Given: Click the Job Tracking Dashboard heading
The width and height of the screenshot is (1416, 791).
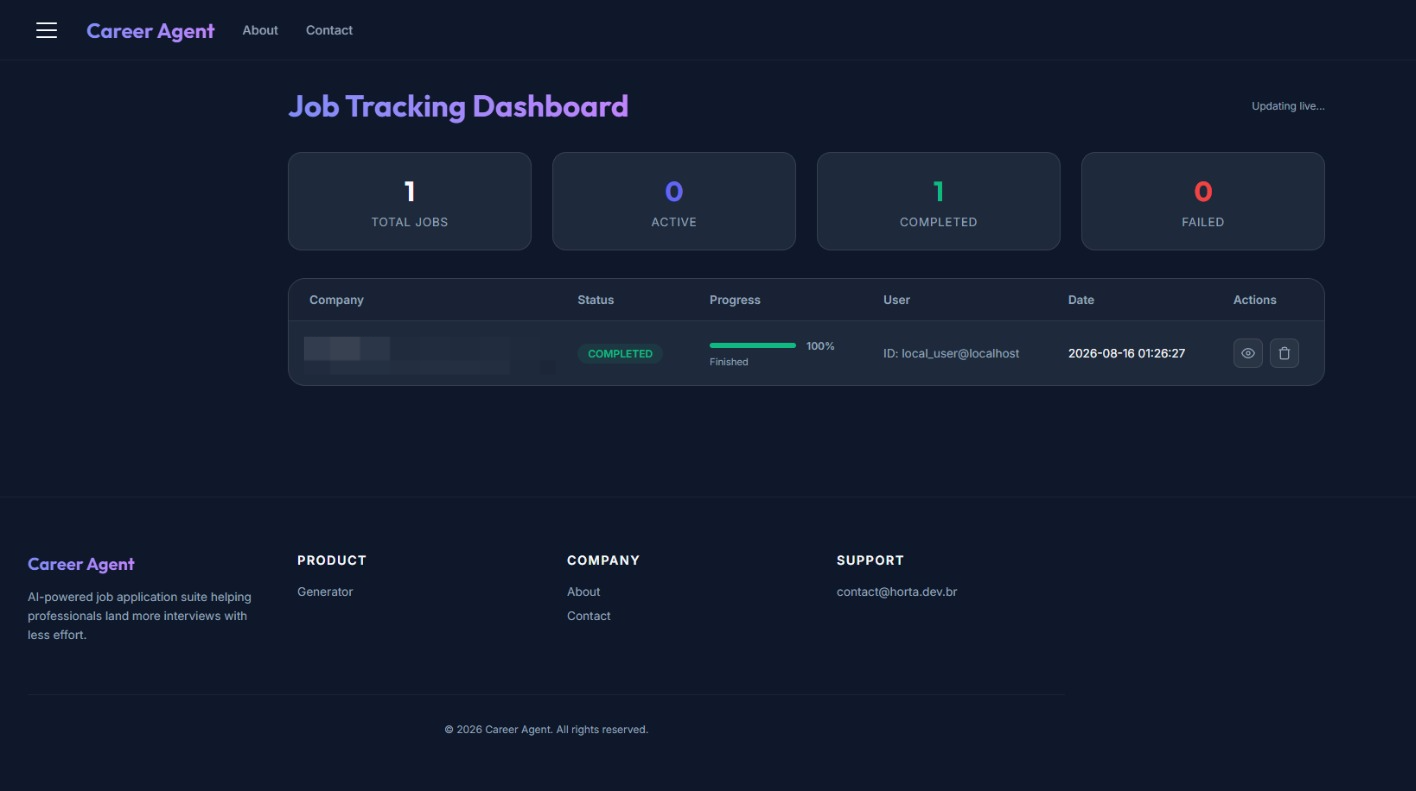Looking at the screenshot, I should coord(458,106).
